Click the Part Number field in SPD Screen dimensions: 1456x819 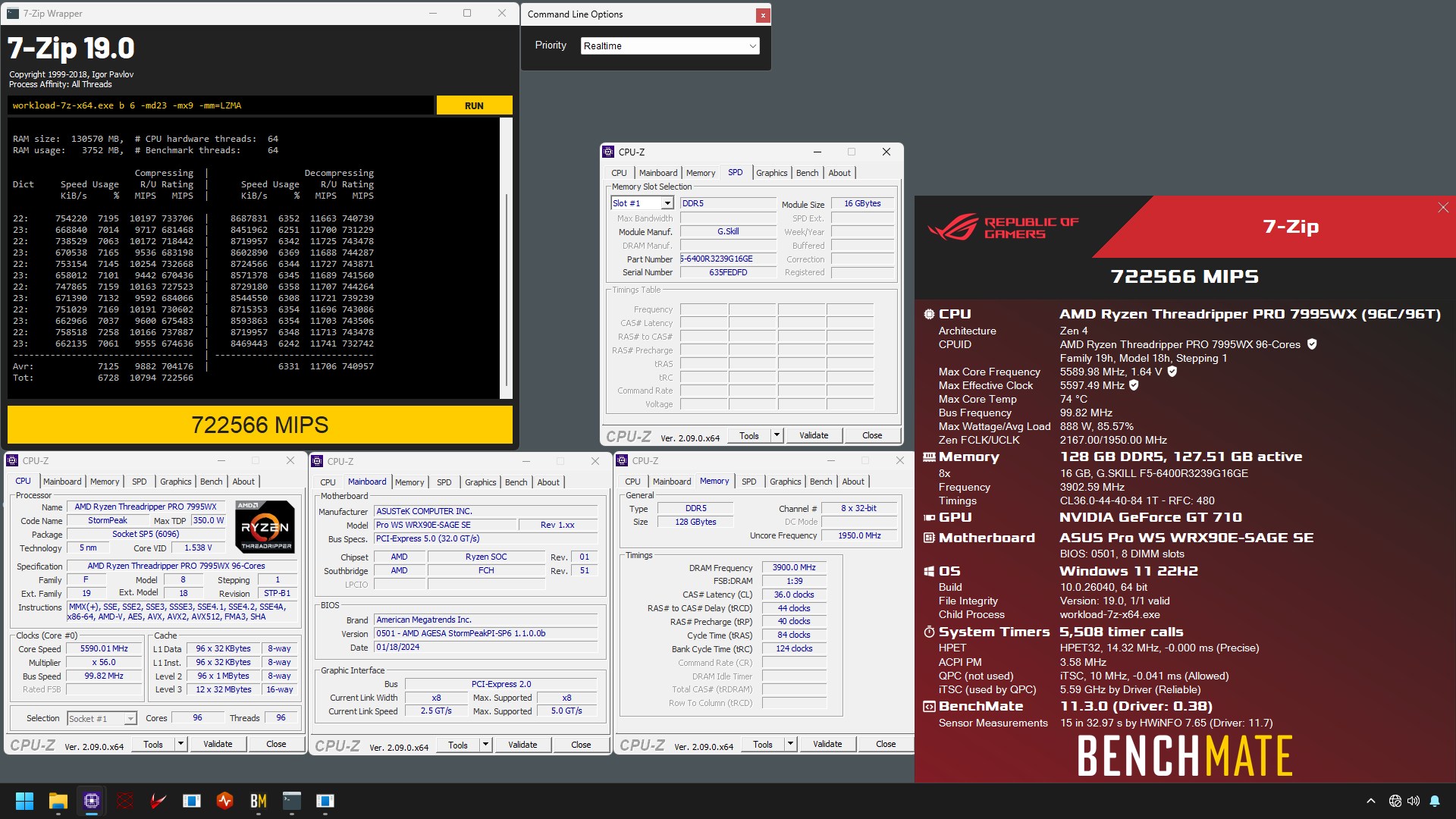pos(728,259)
